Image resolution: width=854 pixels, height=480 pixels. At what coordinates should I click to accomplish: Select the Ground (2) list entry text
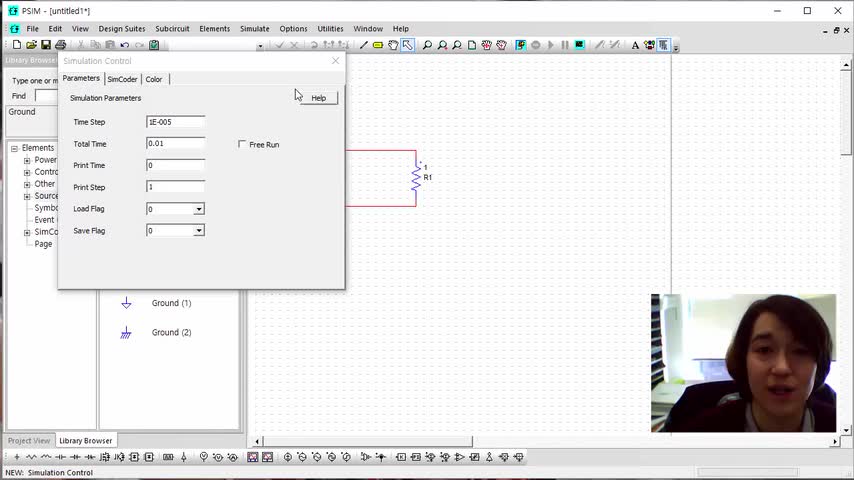click(172, 332)
